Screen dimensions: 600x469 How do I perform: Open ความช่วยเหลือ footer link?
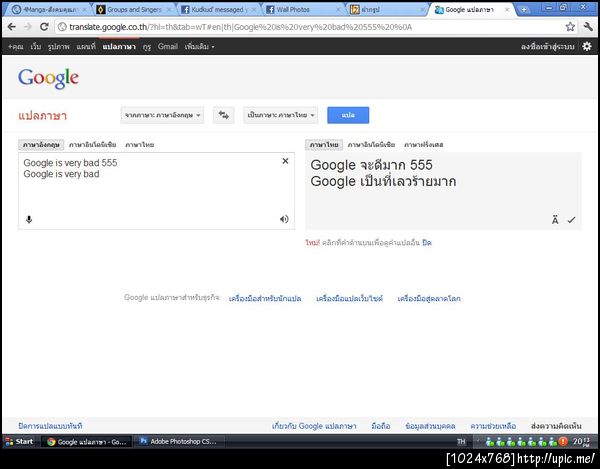coord(493,426)
